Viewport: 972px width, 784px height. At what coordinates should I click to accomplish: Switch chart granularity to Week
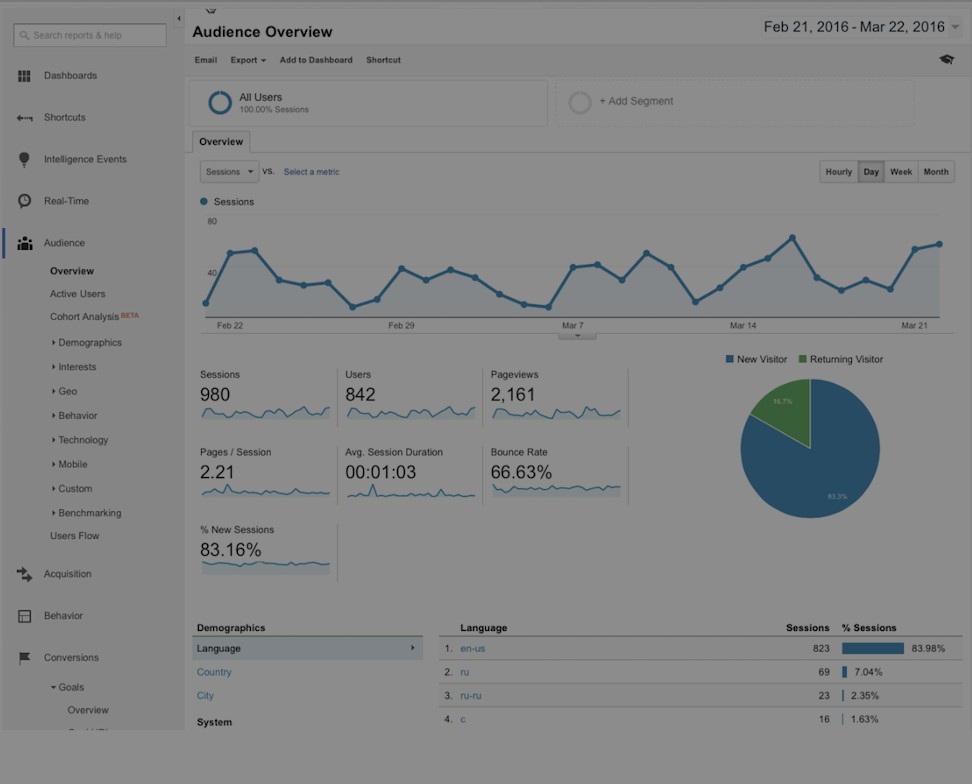click(901, 172)
